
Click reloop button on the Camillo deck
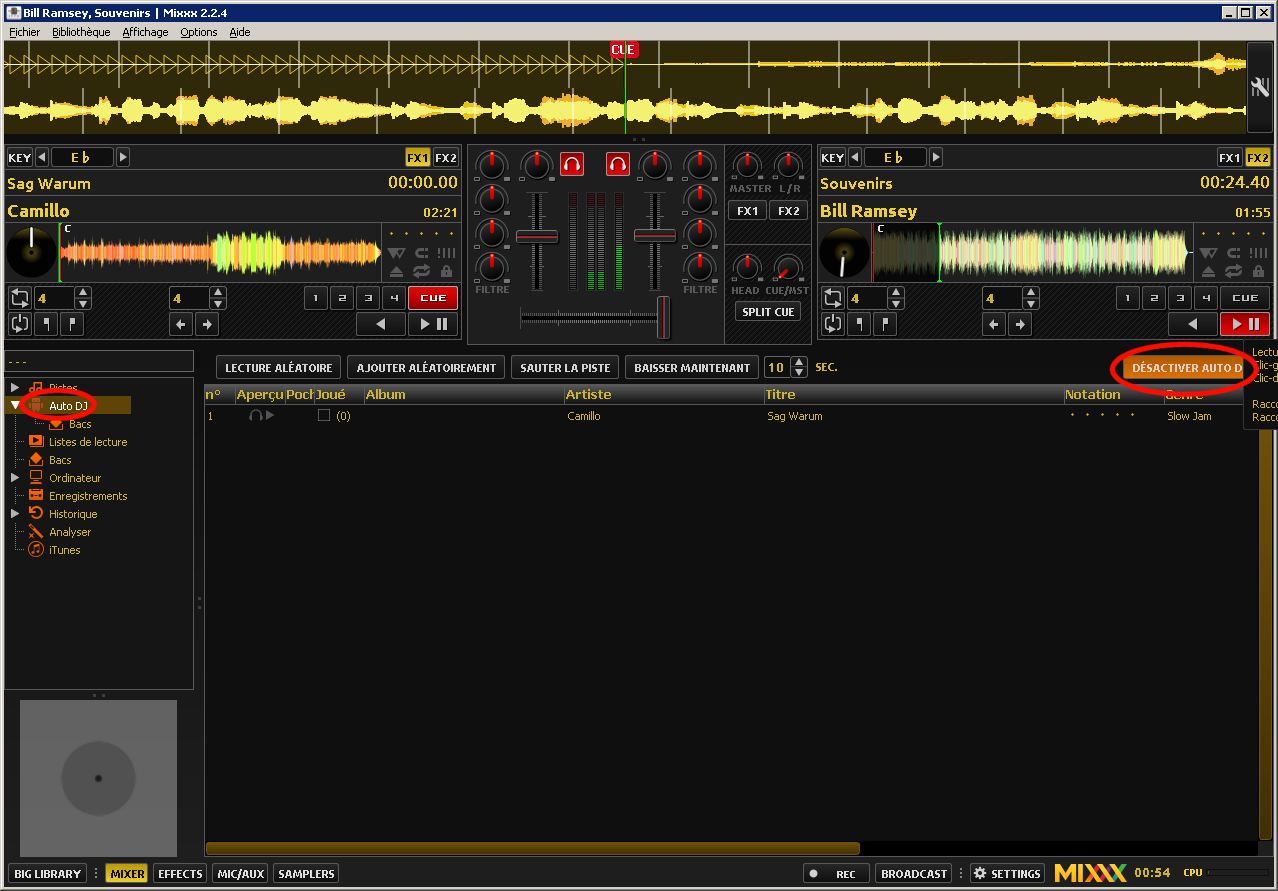click(x=20, y=324)
